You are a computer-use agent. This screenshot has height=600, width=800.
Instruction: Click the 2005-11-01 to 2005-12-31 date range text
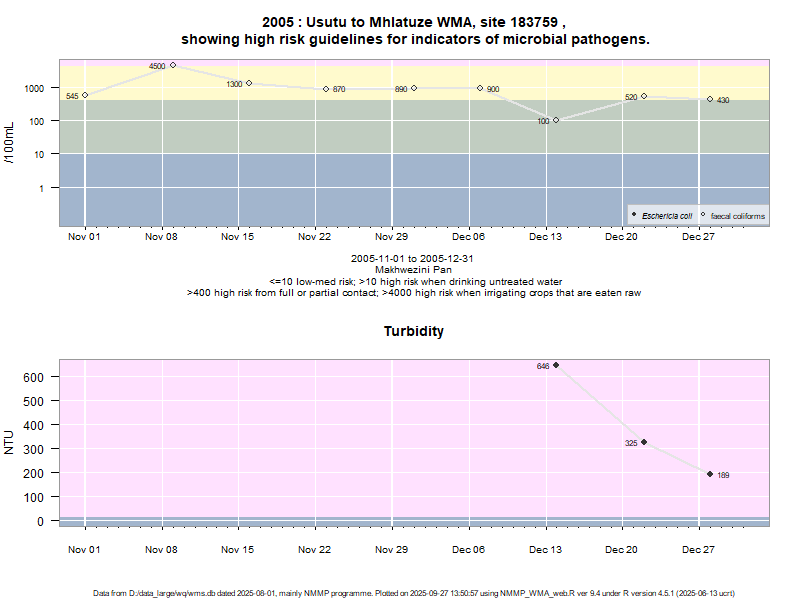click(x=412, y=258)
